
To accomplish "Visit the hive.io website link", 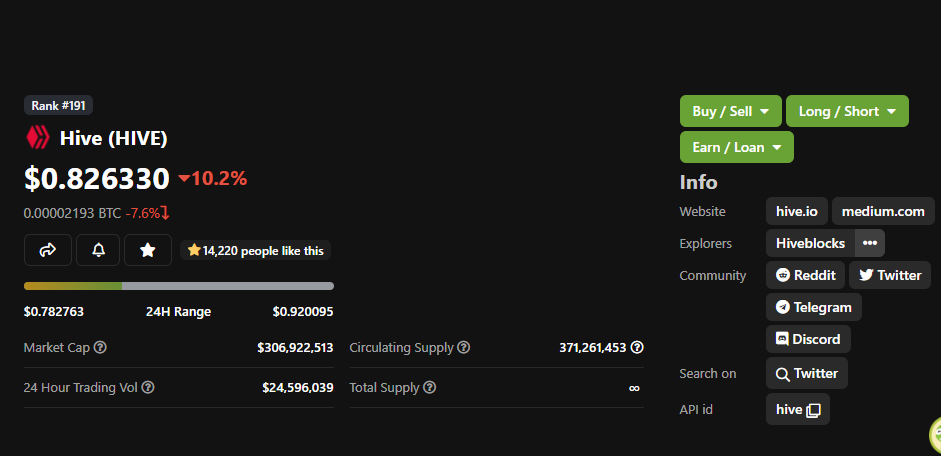I will tap(796, 211).
